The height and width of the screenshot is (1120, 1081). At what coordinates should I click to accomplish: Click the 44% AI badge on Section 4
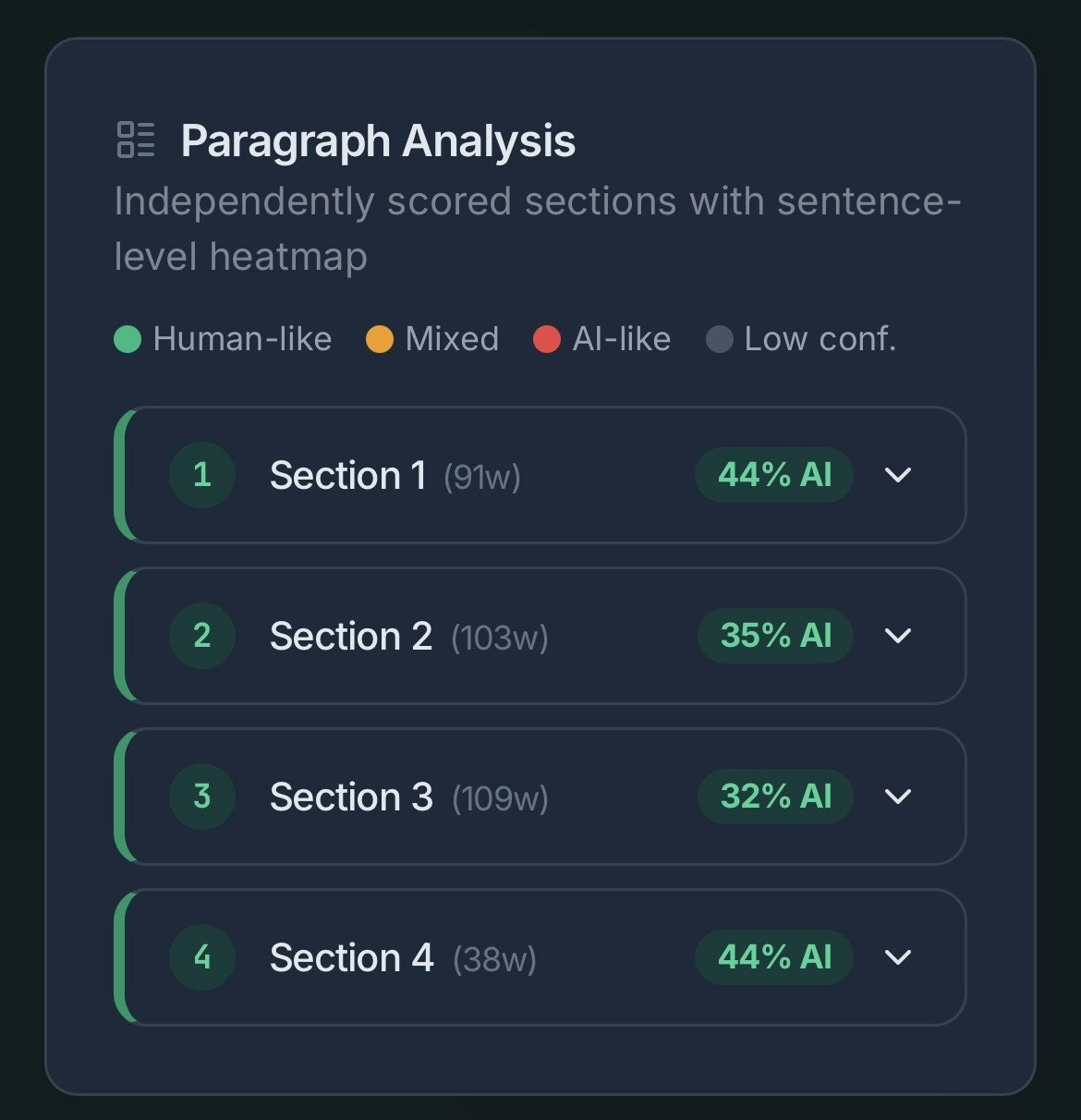coord(774,957)
